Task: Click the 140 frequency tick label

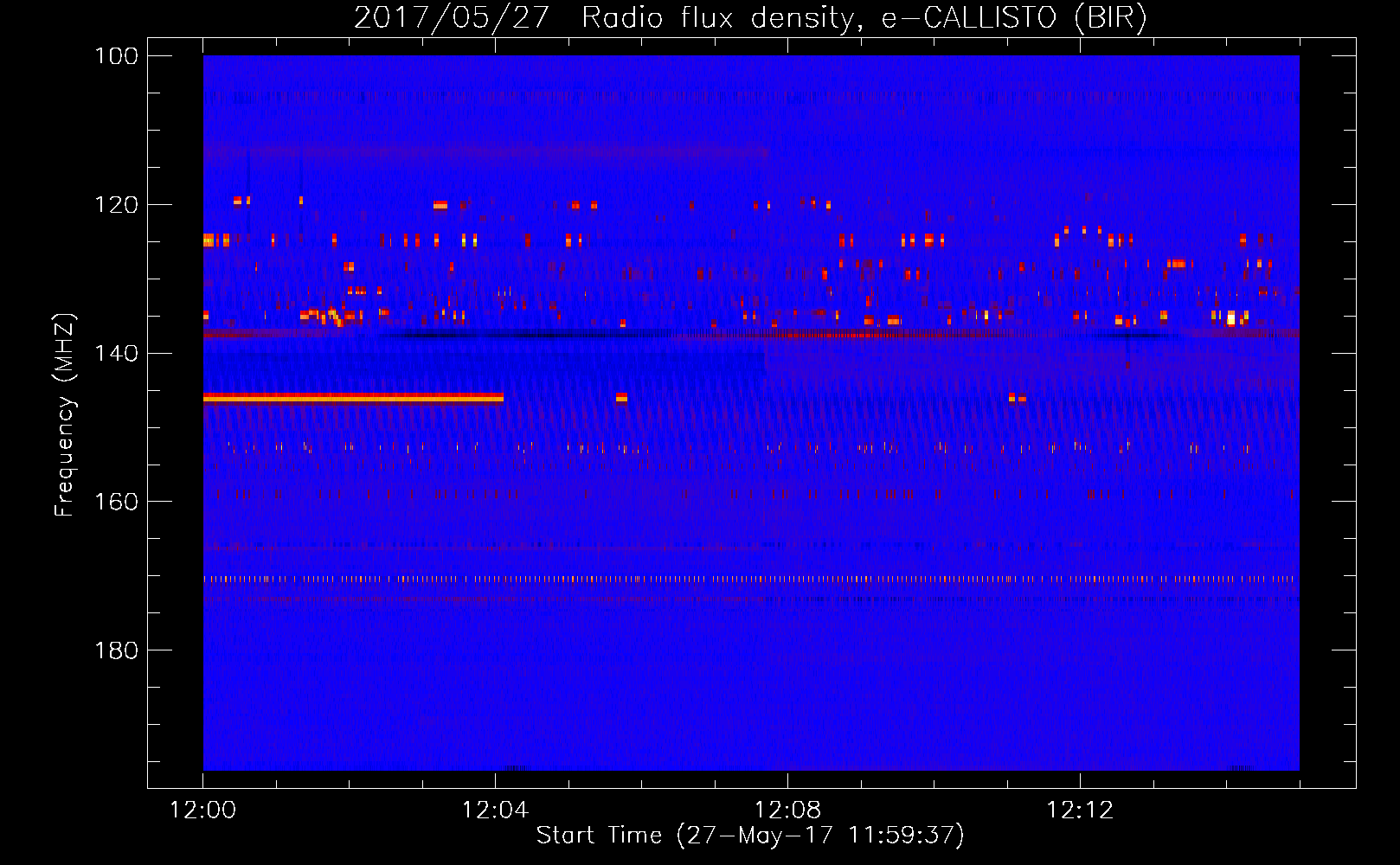Action: pos(116,353)
